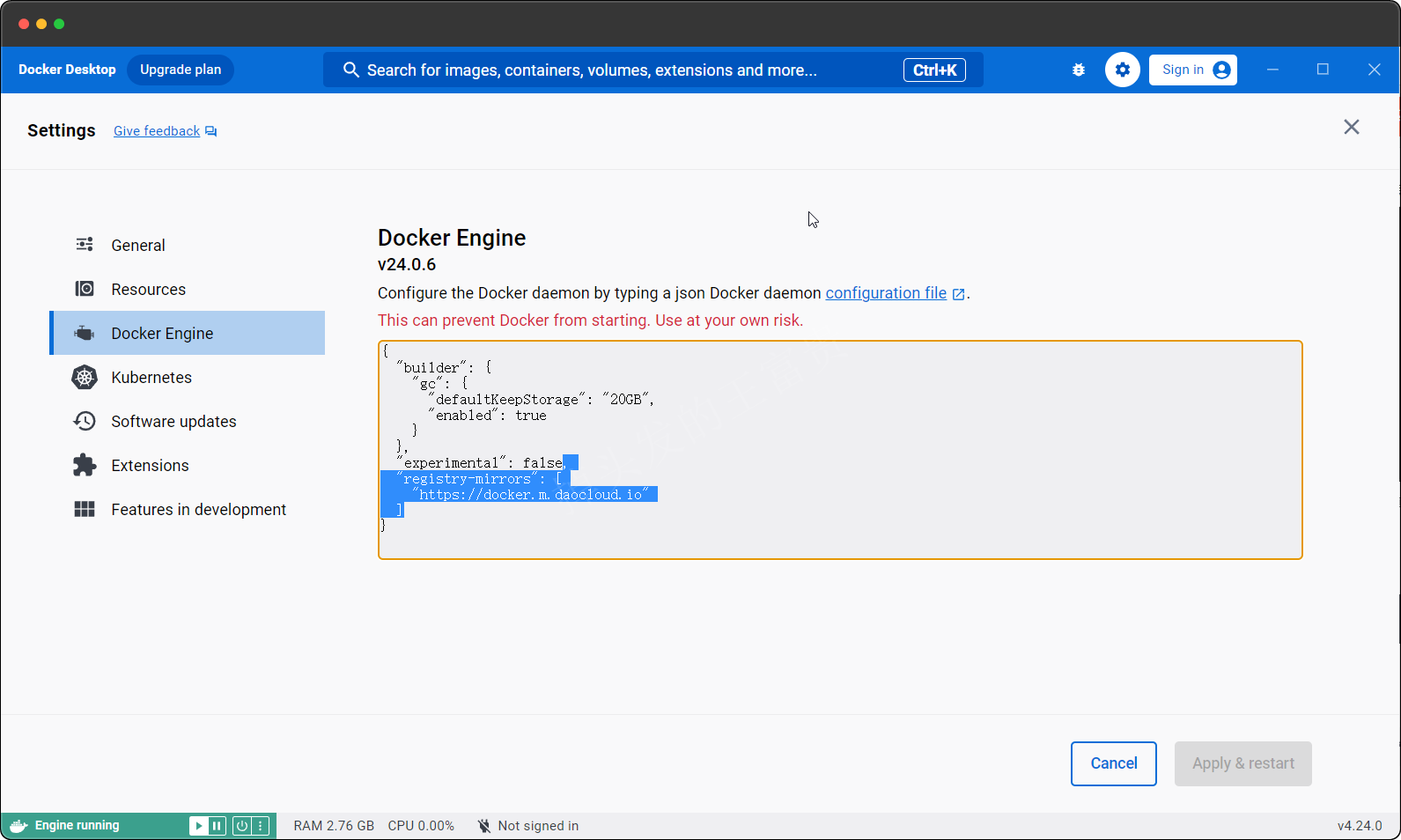Click the "Not signed in" status text

pos(538,826)
